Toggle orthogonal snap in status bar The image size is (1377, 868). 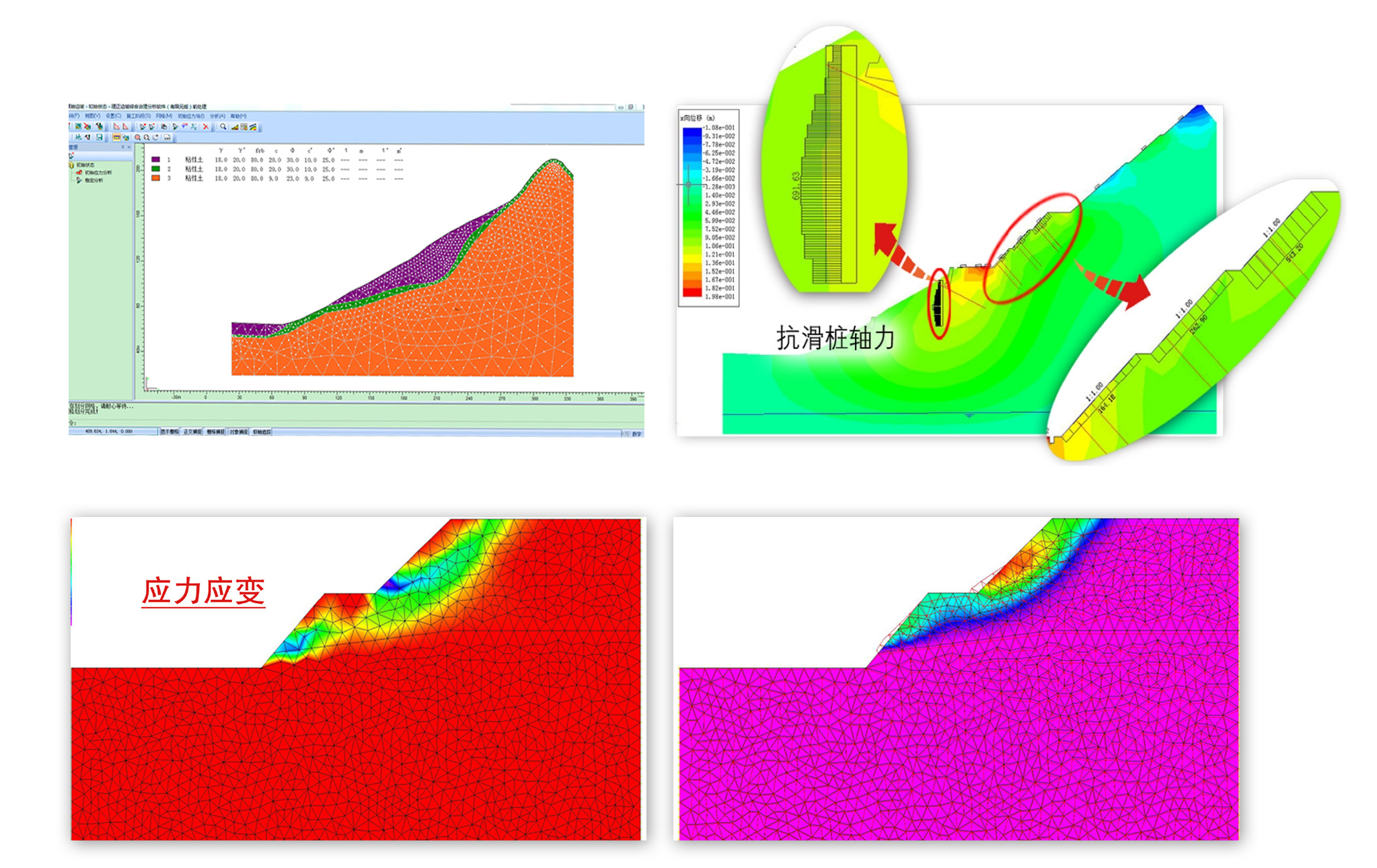click(x=193, y=432)
